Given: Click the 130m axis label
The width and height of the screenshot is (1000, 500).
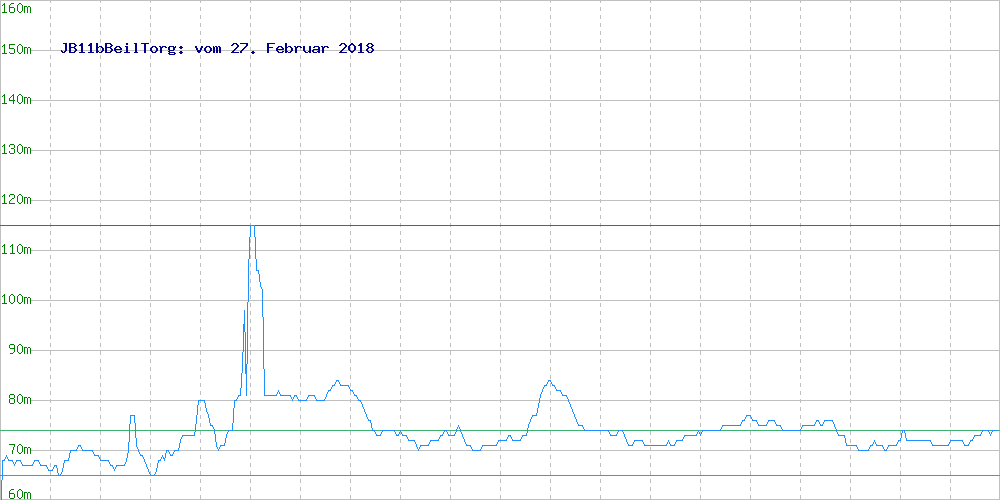Looking at the screenshot, I should (x=17, y=150).
